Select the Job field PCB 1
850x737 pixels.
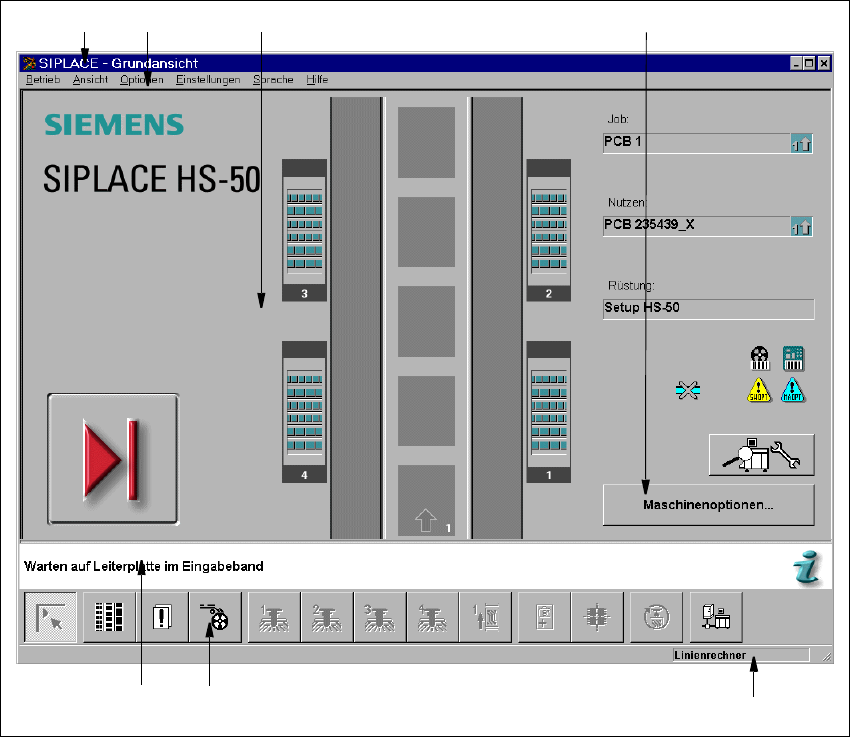tap(697, 143)
